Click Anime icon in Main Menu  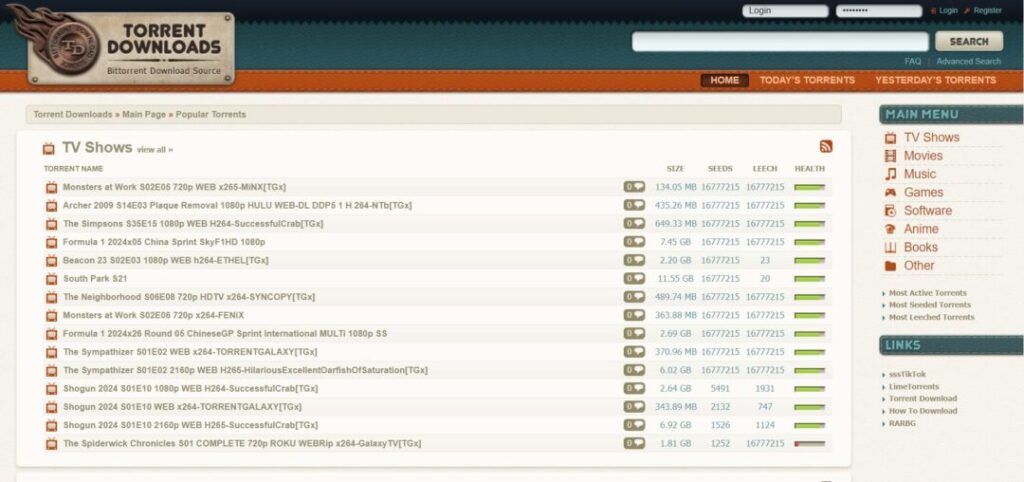(x=890, y=229)
